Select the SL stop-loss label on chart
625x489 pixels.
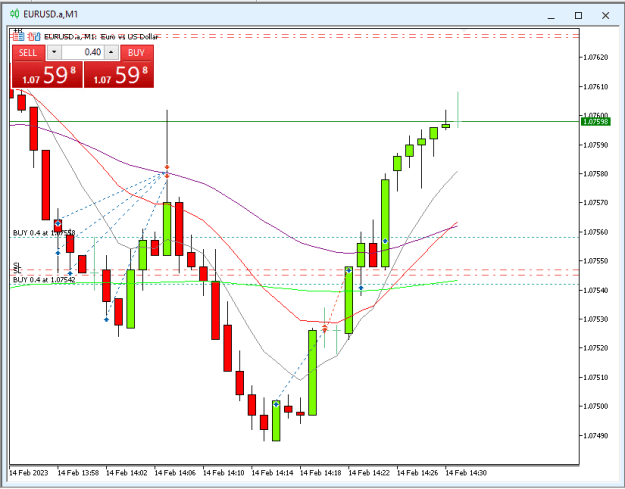[17, 268]
